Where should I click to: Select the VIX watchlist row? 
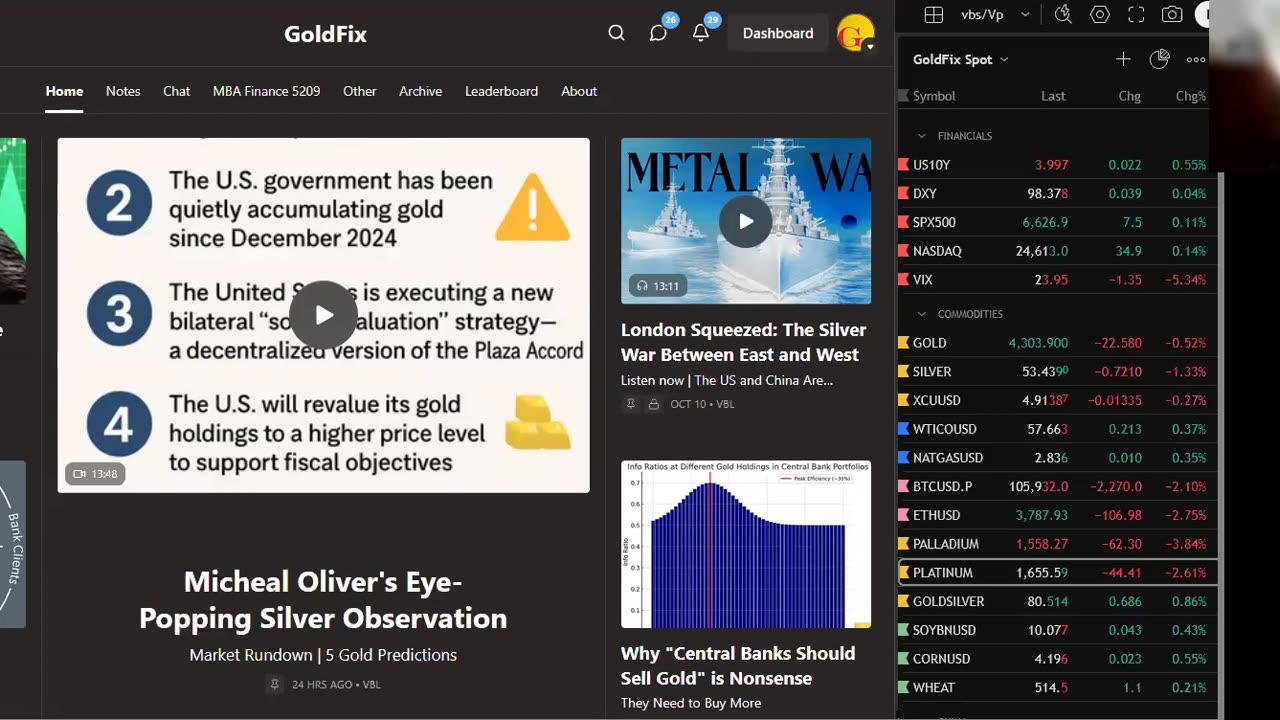[1057, 280]
